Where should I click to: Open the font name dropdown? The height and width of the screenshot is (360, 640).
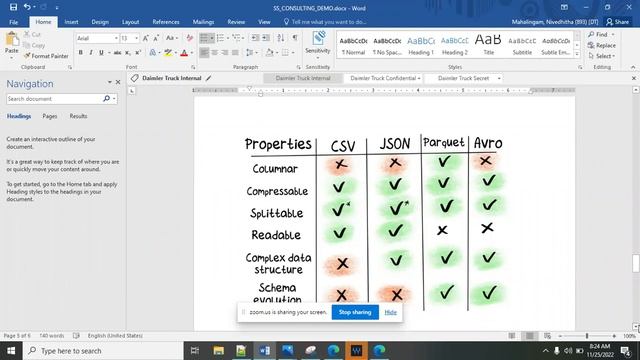pyautogui.click(x=116, y=38)
